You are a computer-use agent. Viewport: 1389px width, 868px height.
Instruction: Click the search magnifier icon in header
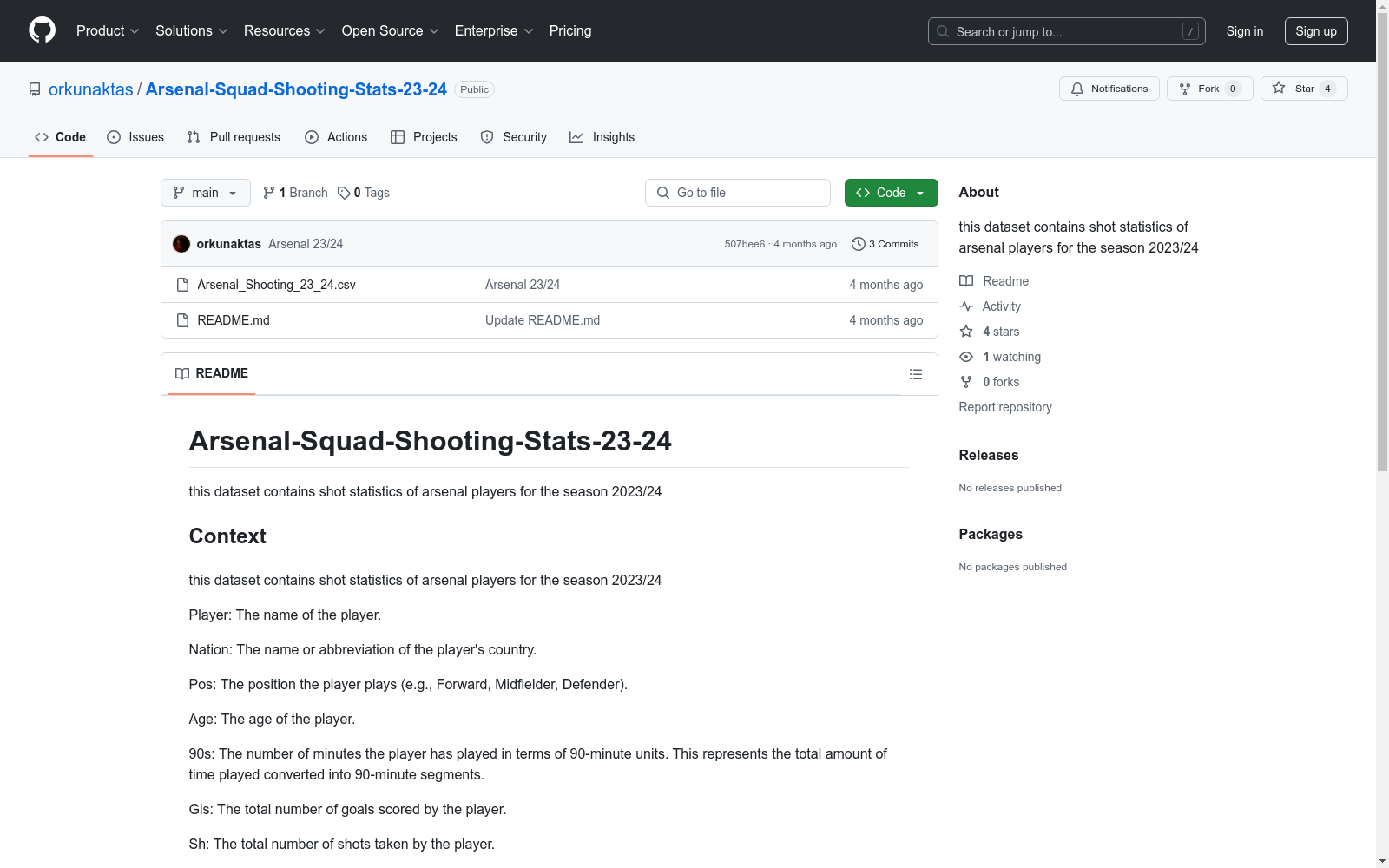[943, 31]
